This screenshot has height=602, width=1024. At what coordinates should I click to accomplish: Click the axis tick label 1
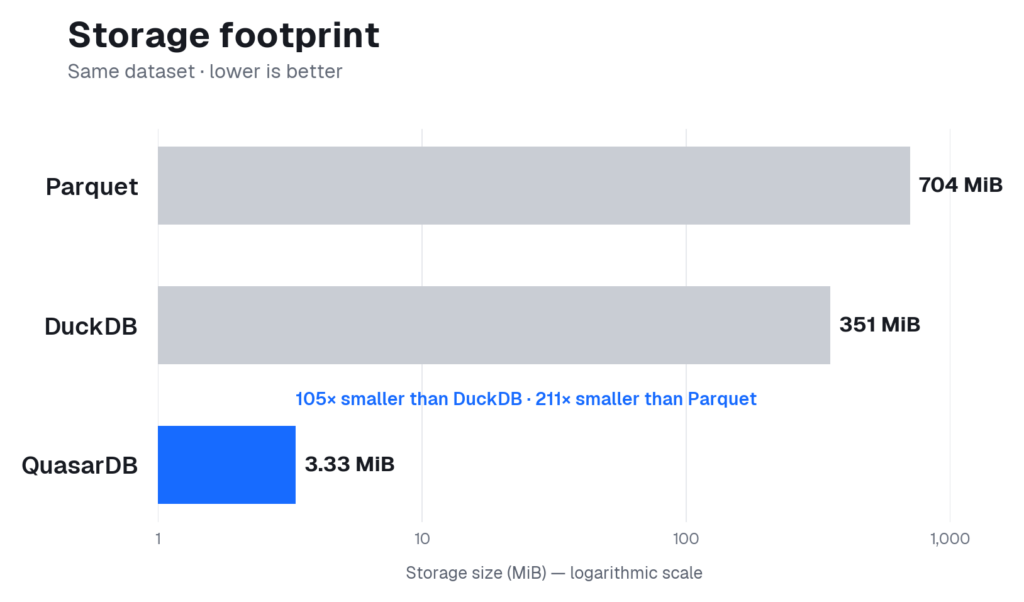(x=158, y=539)
